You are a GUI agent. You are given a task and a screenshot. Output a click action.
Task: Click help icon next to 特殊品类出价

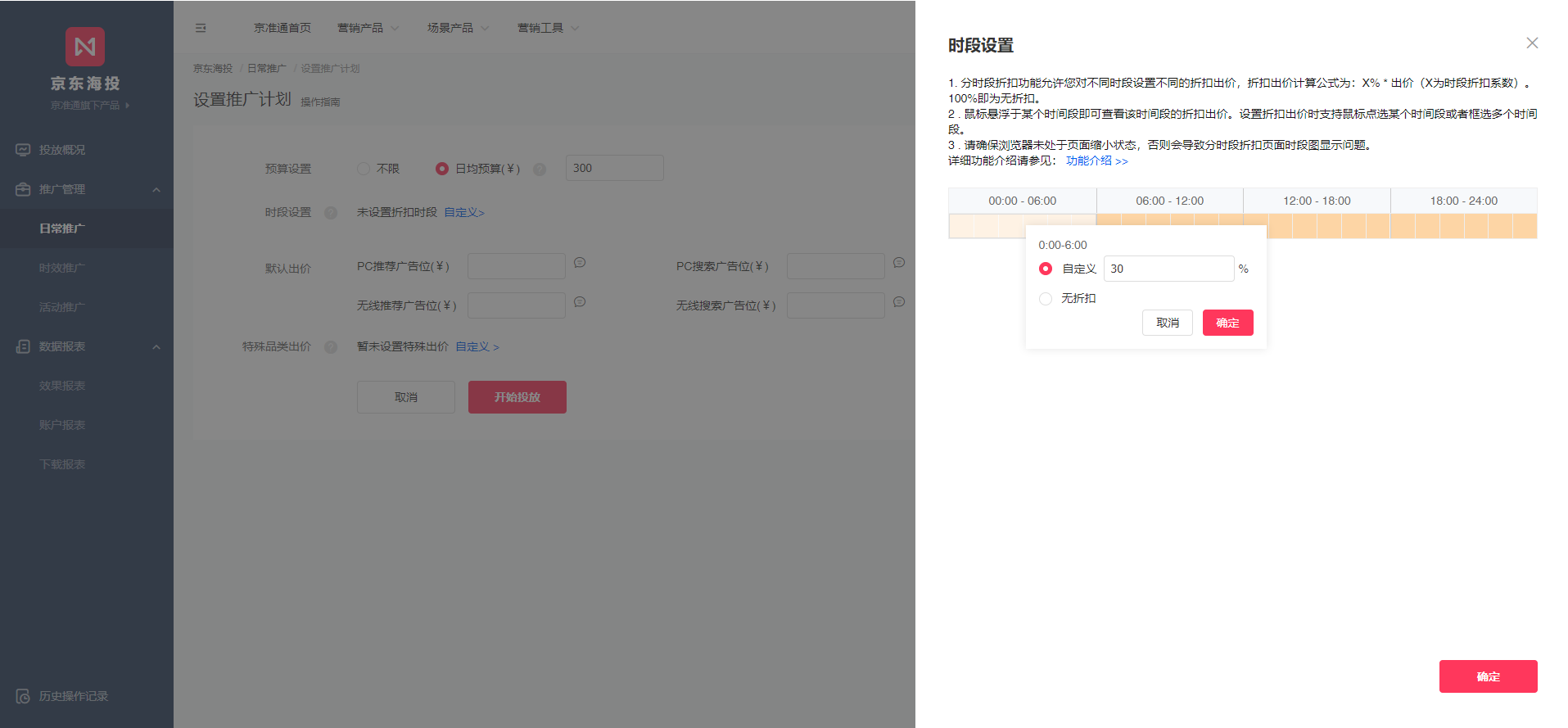pos(331,347)
